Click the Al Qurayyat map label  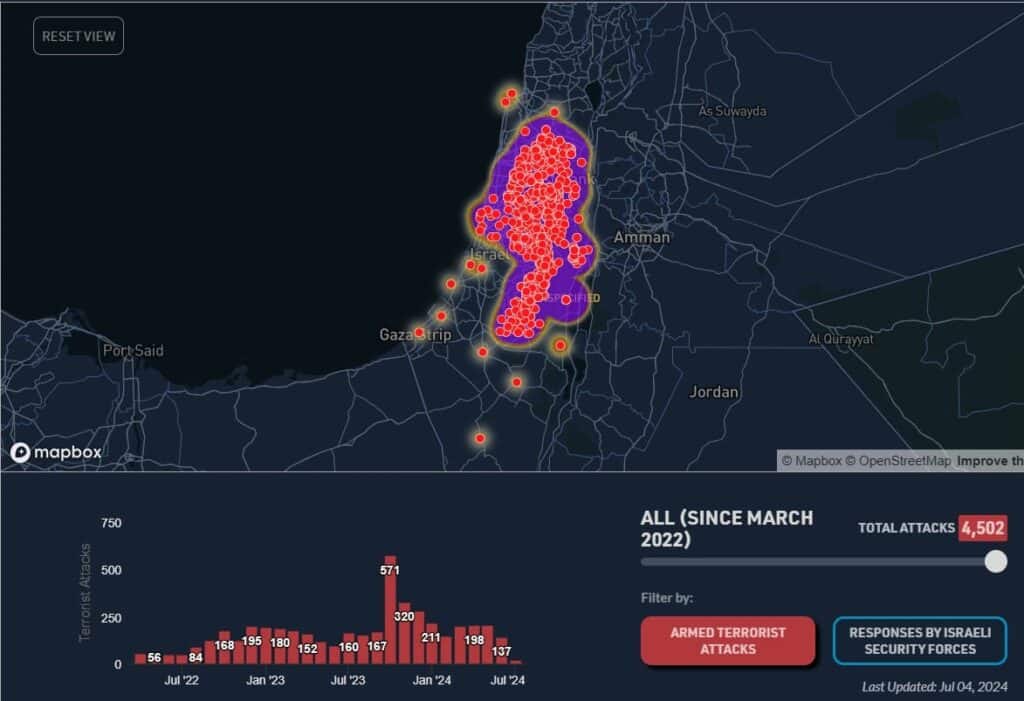(x=841, y=339)
